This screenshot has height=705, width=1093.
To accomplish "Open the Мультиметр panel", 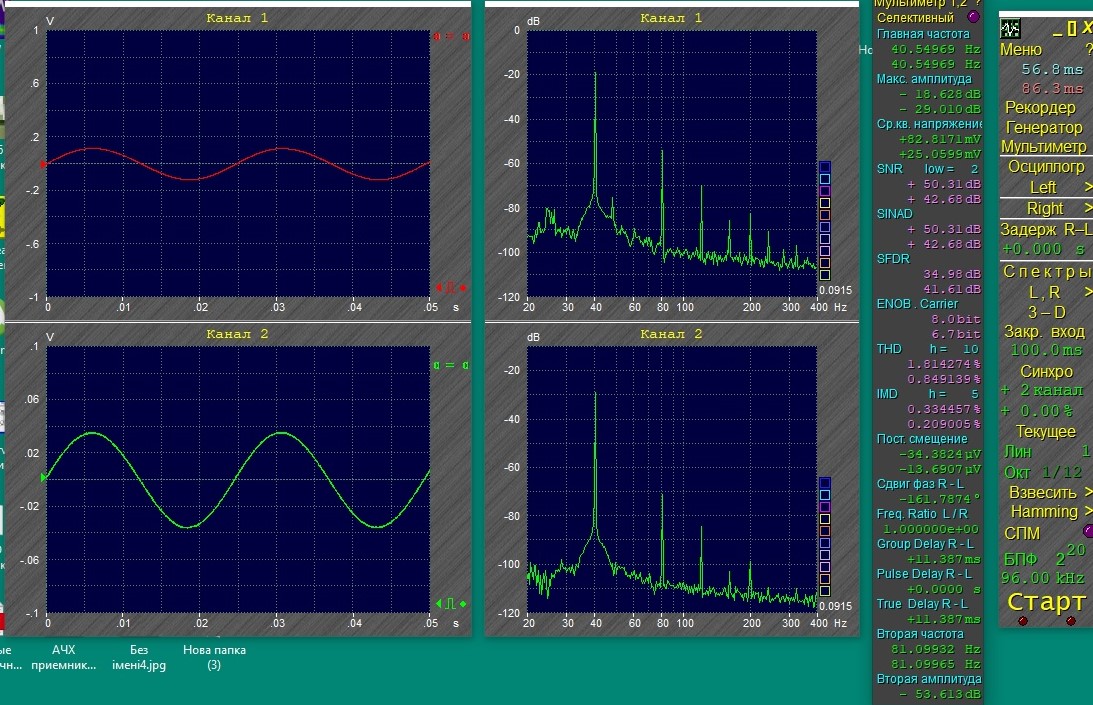I will click(1044, 146).
